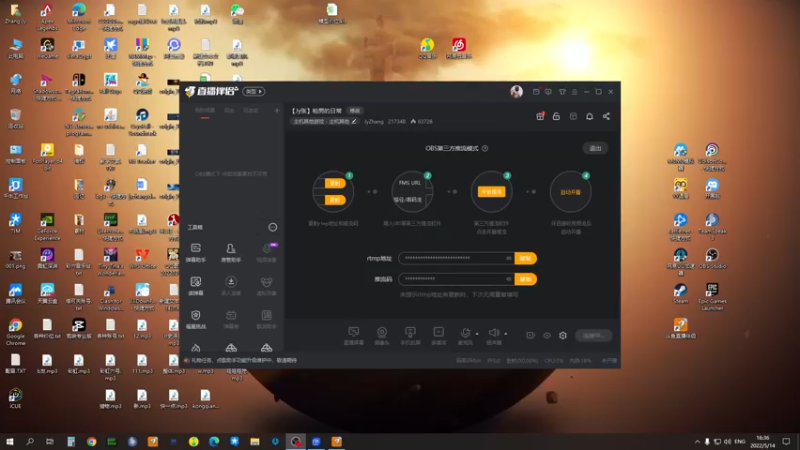Copy the stream key with 复制 button
This screenshot has height=450, width=800.
point(526,279)
